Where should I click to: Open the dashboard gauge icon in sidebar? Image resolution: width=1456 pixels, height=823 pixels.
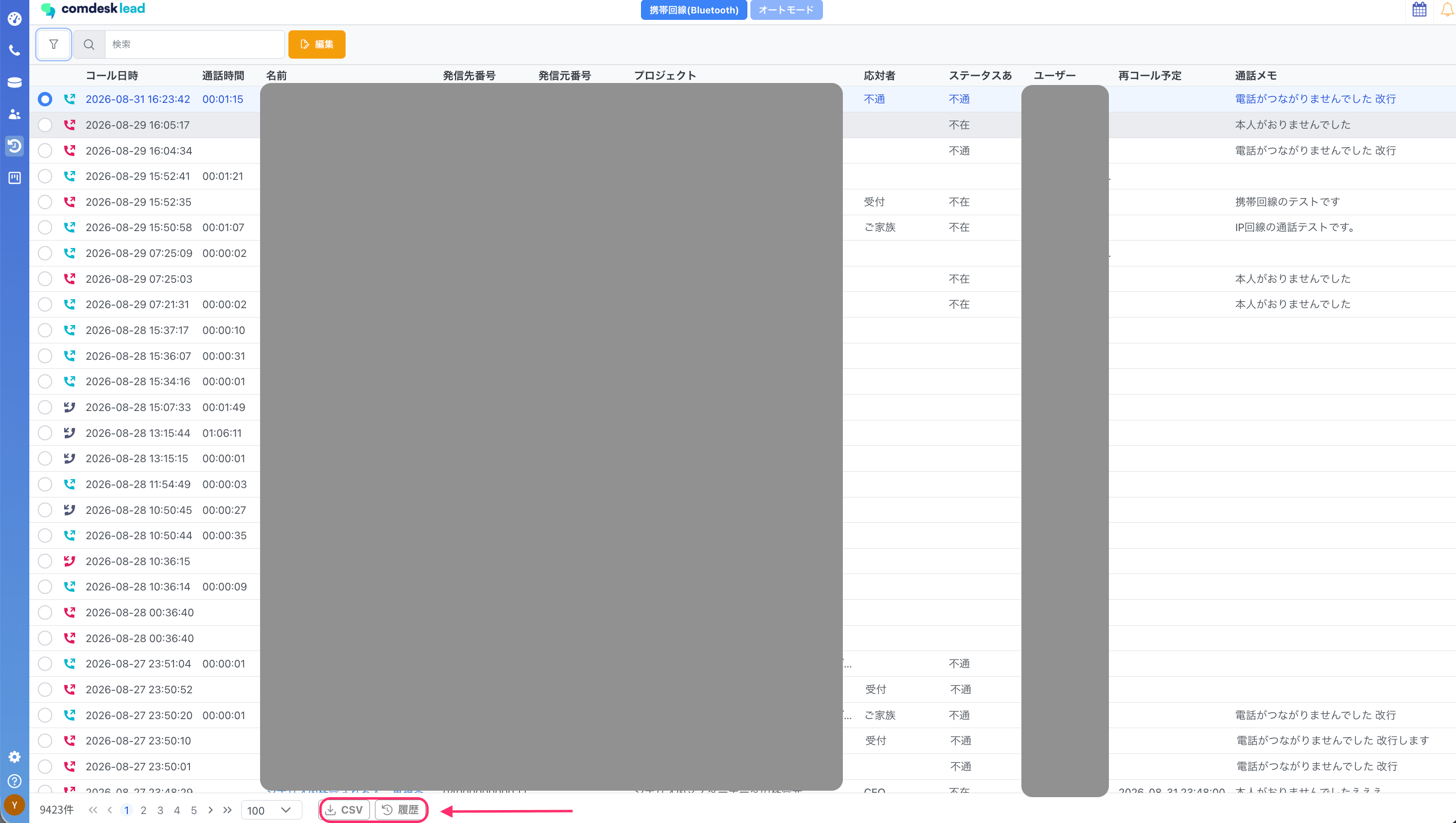(x=15, y=19)
